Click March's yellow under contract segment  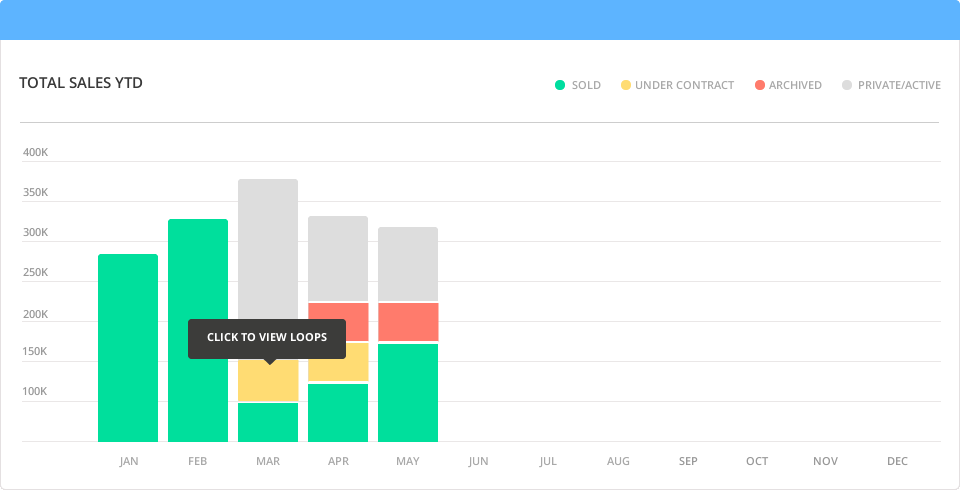pyautogui.click(x=268, y=382)
